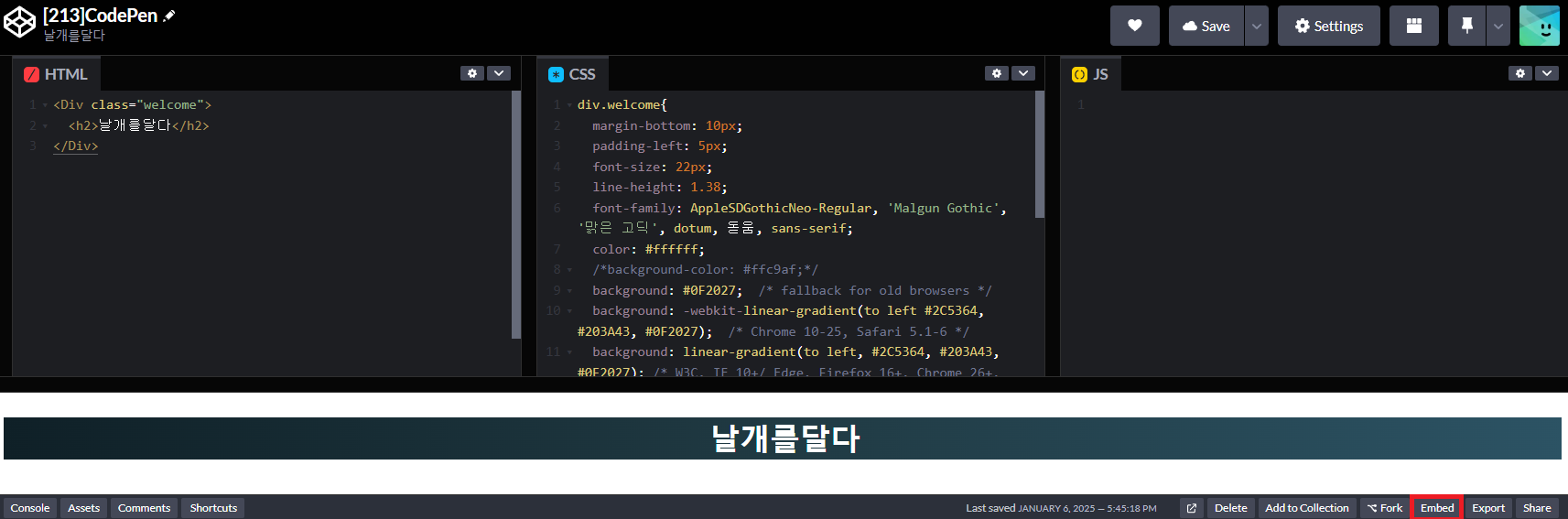Open the Assets panel
The width and height of the screenshot is (1568, 519).
(83, 508)
